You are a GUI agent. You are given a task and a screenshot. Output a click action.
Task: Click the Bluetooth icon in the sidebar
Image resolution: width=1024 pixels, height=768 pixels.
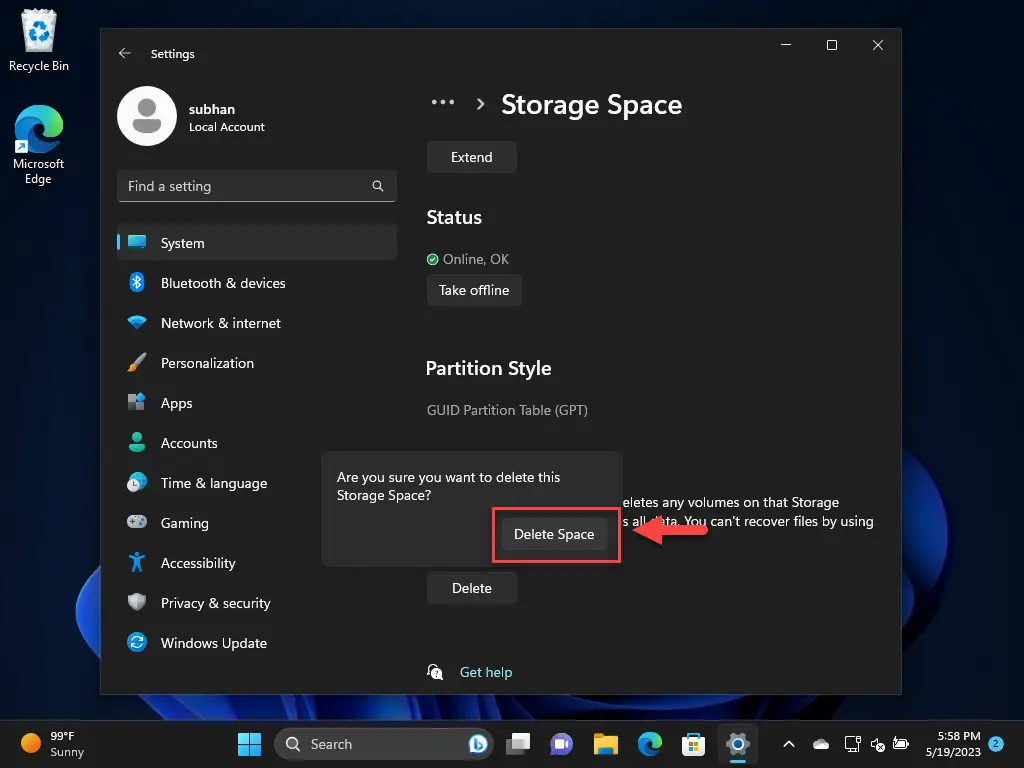click(x=136, y=282)
